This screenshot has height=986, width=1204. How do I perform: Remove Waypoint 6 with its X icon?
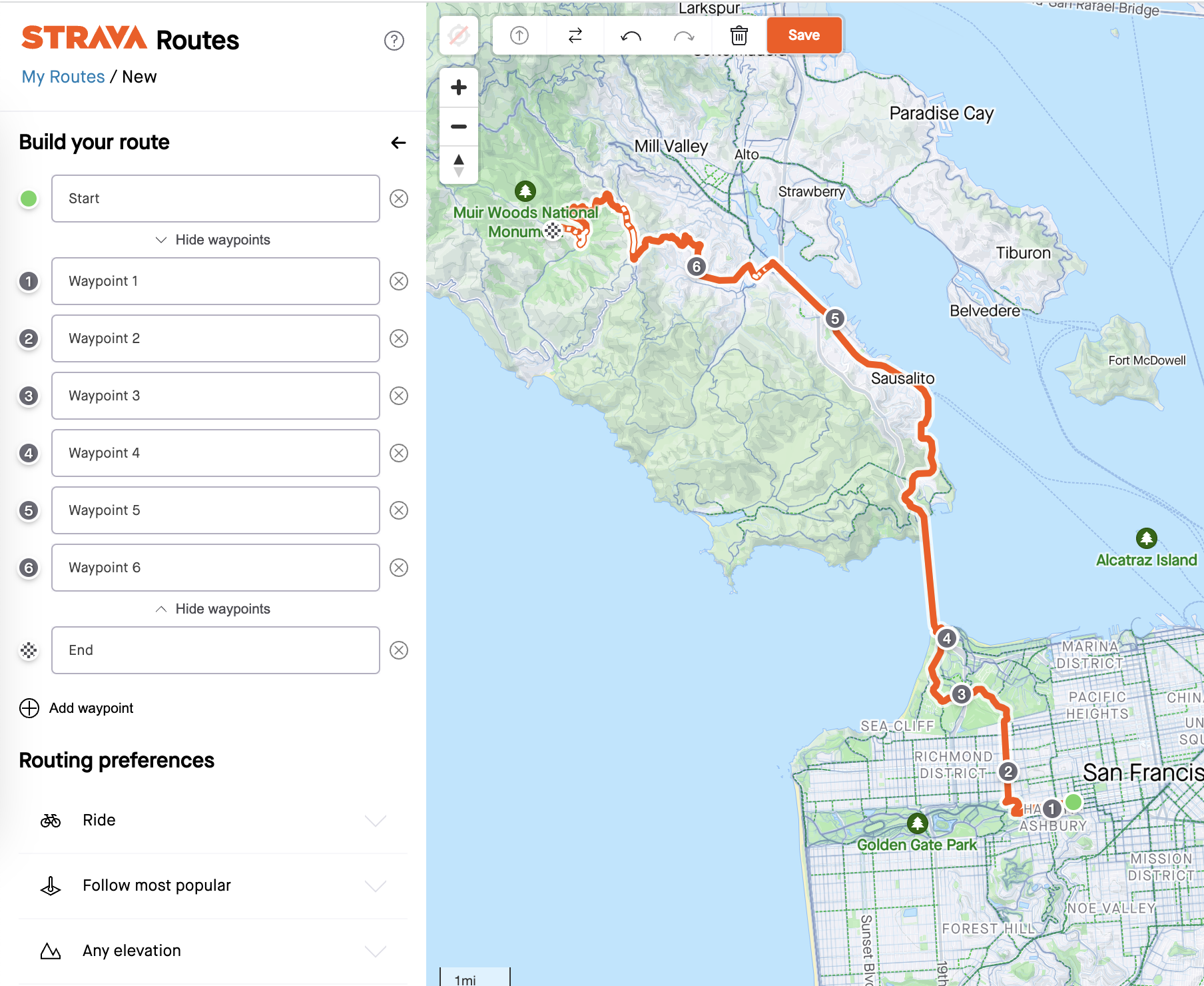[x=399, y=568]
